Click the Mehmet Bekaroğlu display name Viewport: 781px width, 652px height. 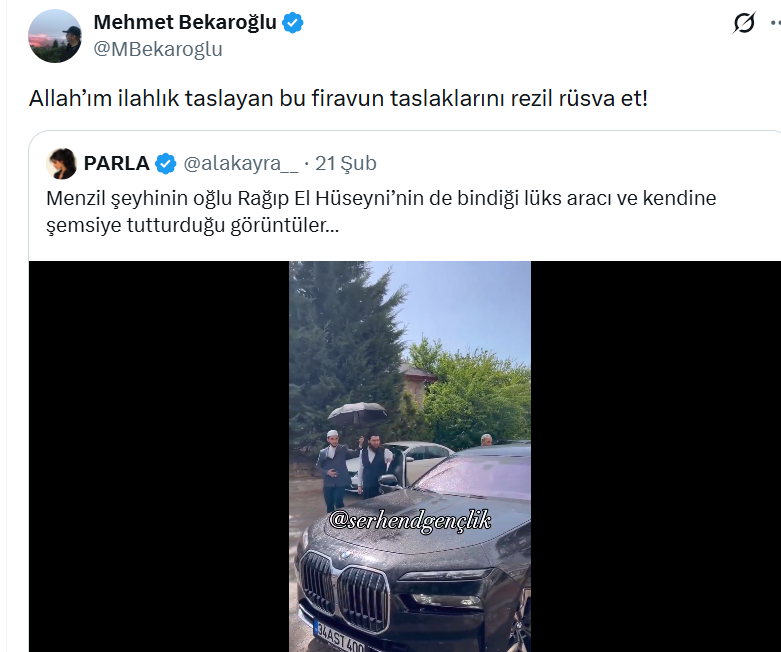(185, 22)
